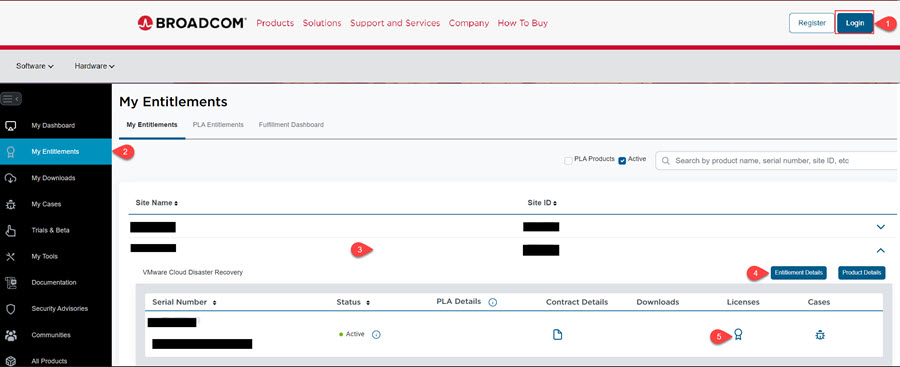The image size is (900, 367).
Task: Click the Contract Details column header
Action: pos(577,302)
